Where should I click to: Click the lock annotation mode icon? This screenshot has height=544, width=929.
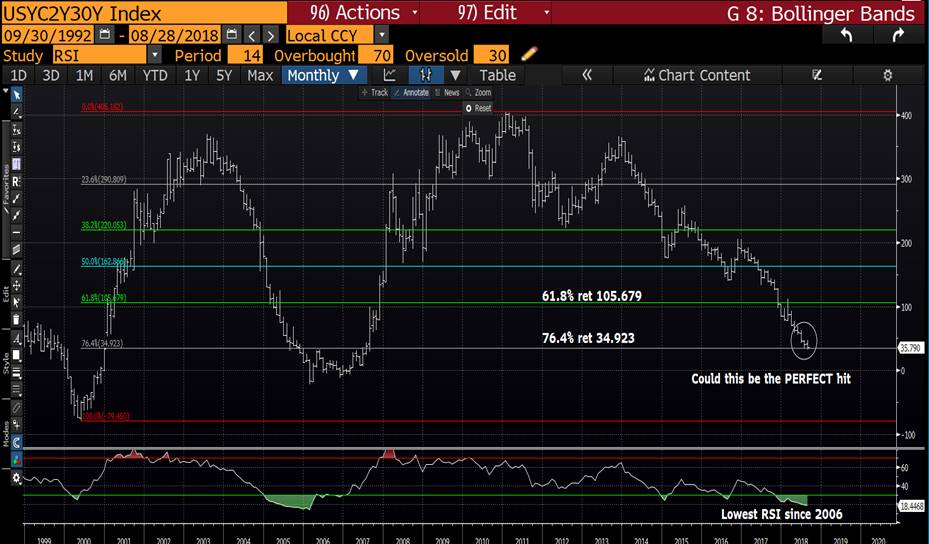coord(17,425)
